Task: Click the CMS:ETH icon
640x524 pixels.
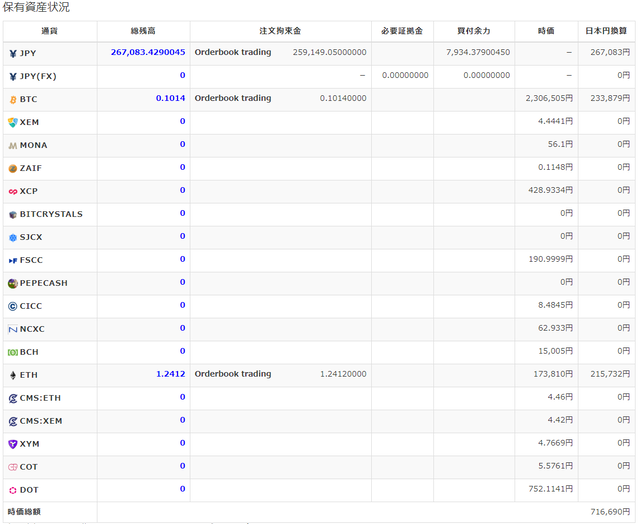Action: point(13,398)
